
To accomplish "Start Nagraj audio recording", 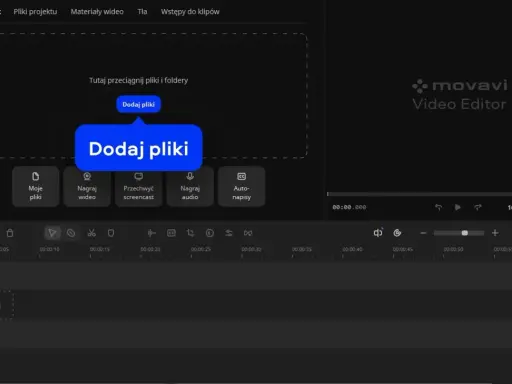I will pos(190,187).
